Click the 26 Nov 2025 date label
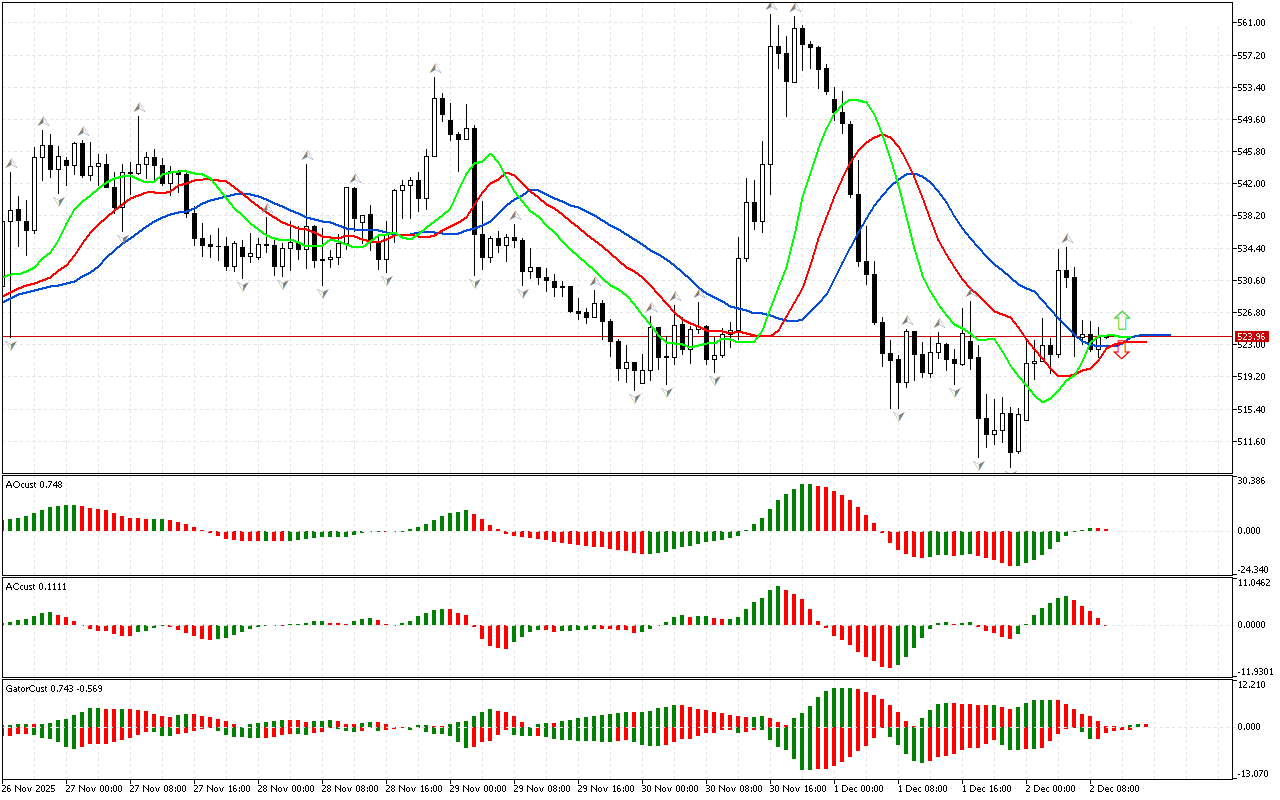The height and width of the screenshot is (800, 1280). tap(30, 789)
